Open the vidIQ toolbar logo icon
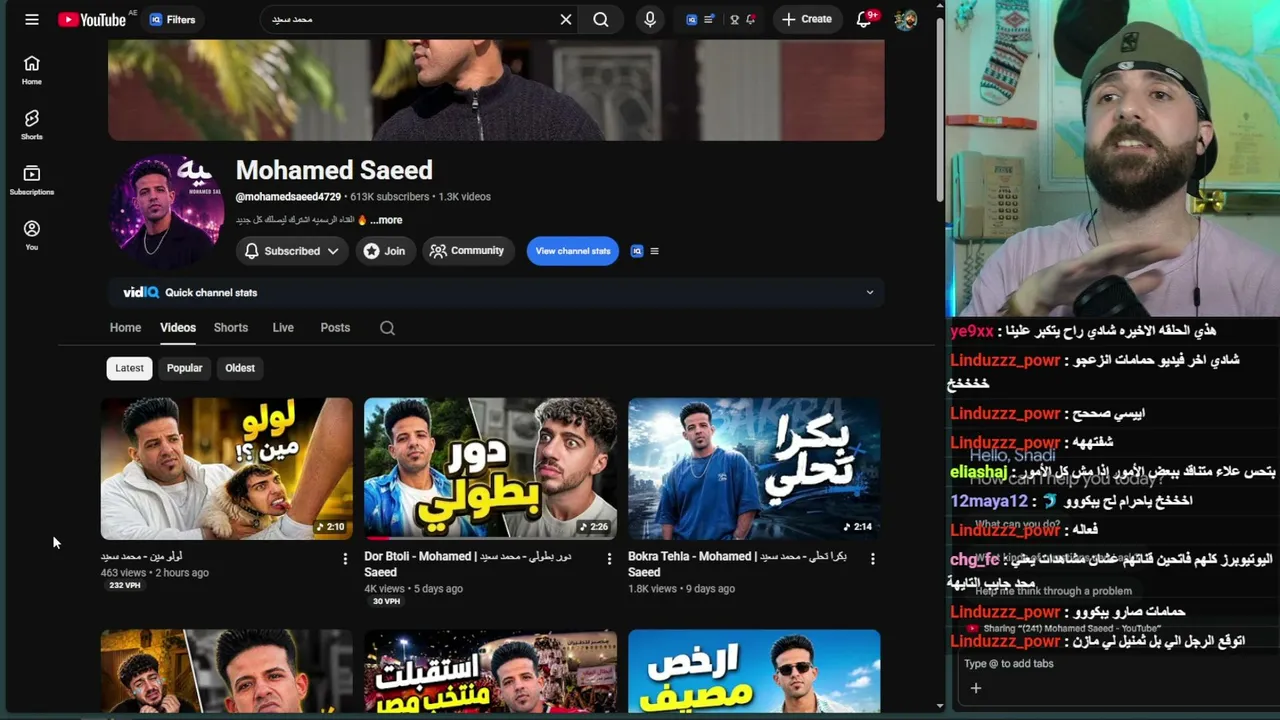The height and width of the screenshot is (720, 1280). point(691,19)
